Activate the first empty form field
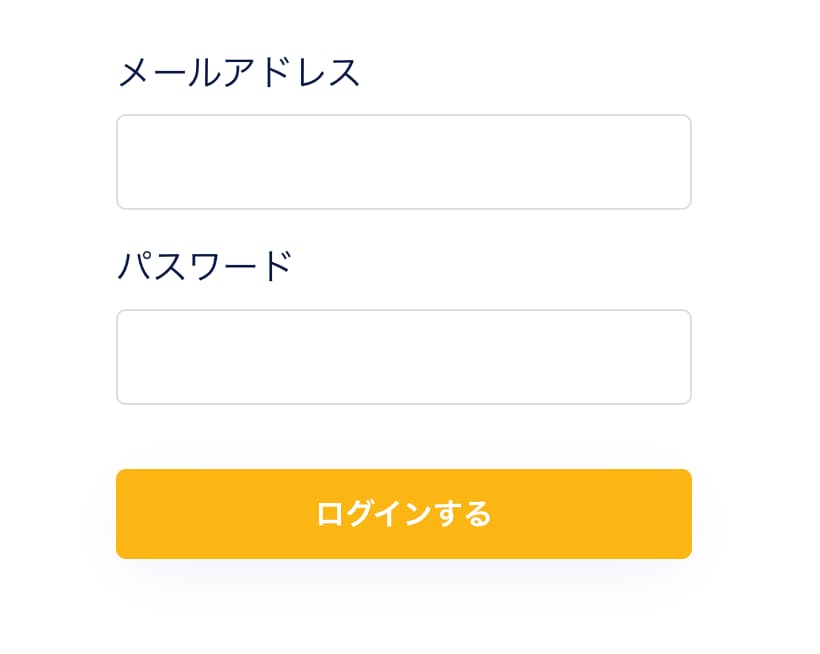820x654 pixels. tap(404, 162)
